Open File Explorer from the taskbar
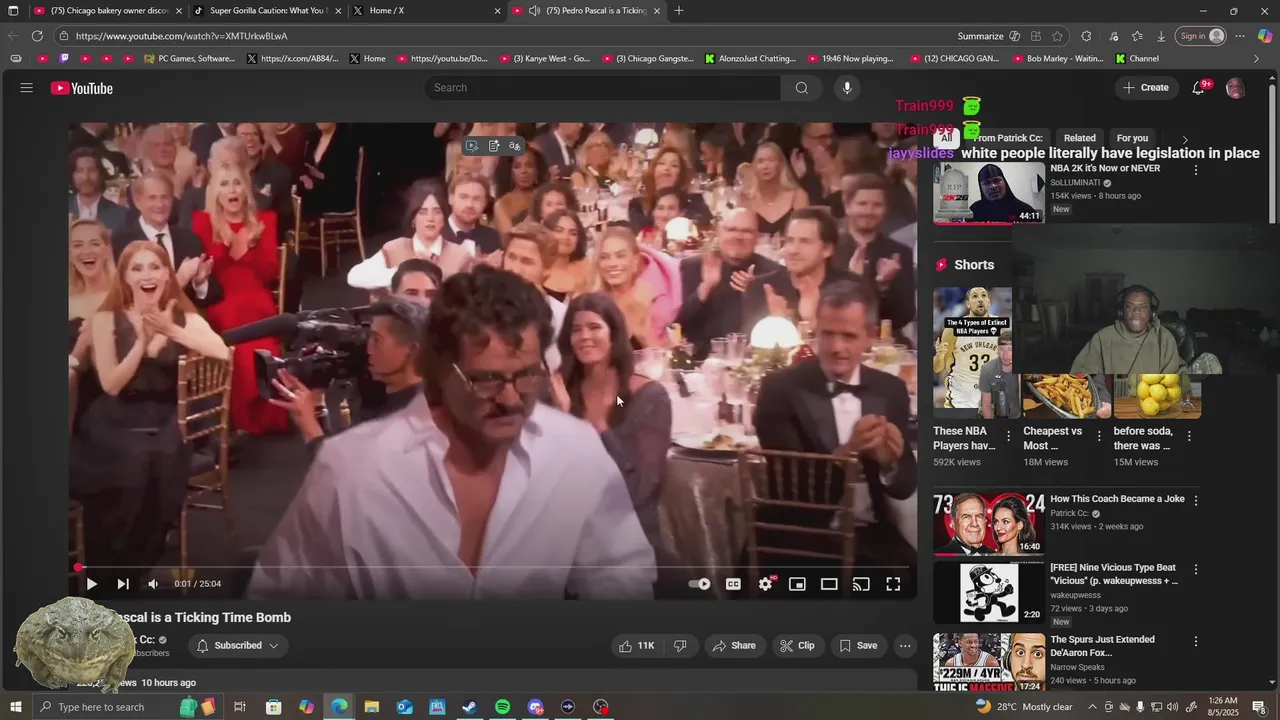The image size is (1280, 720). coord(371,707)
